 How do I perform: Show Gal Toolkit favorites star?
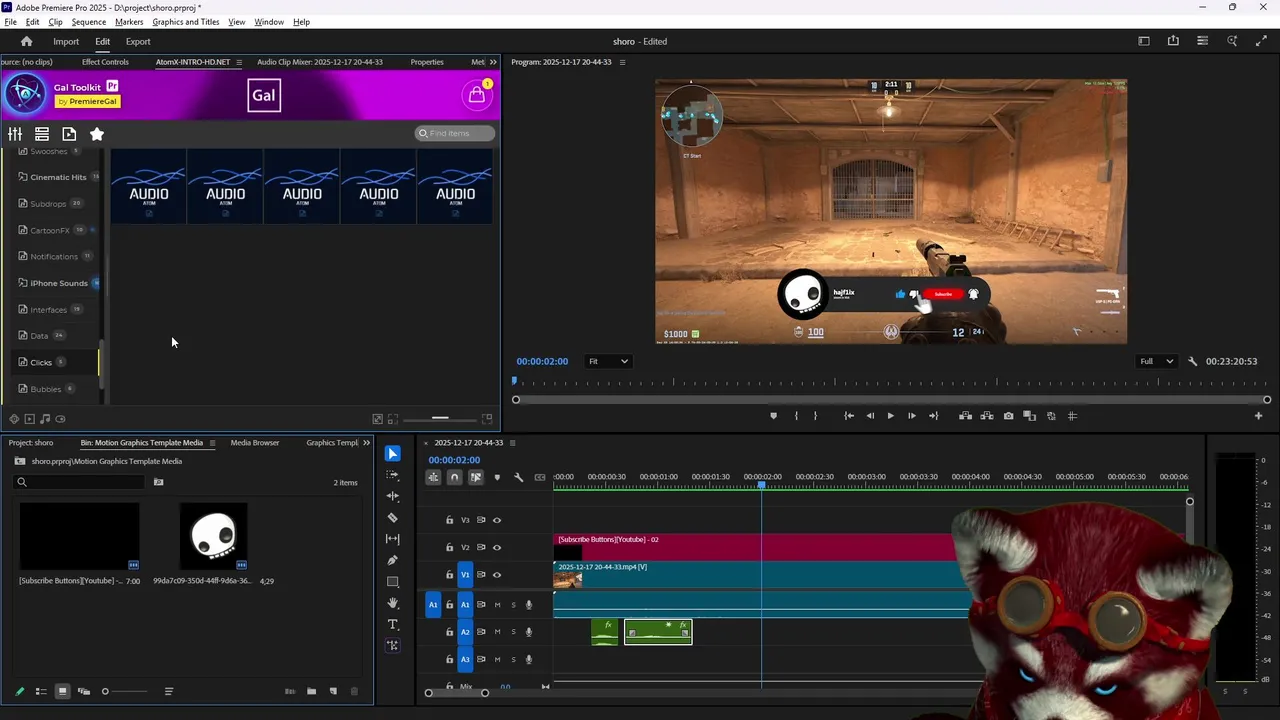97,134
